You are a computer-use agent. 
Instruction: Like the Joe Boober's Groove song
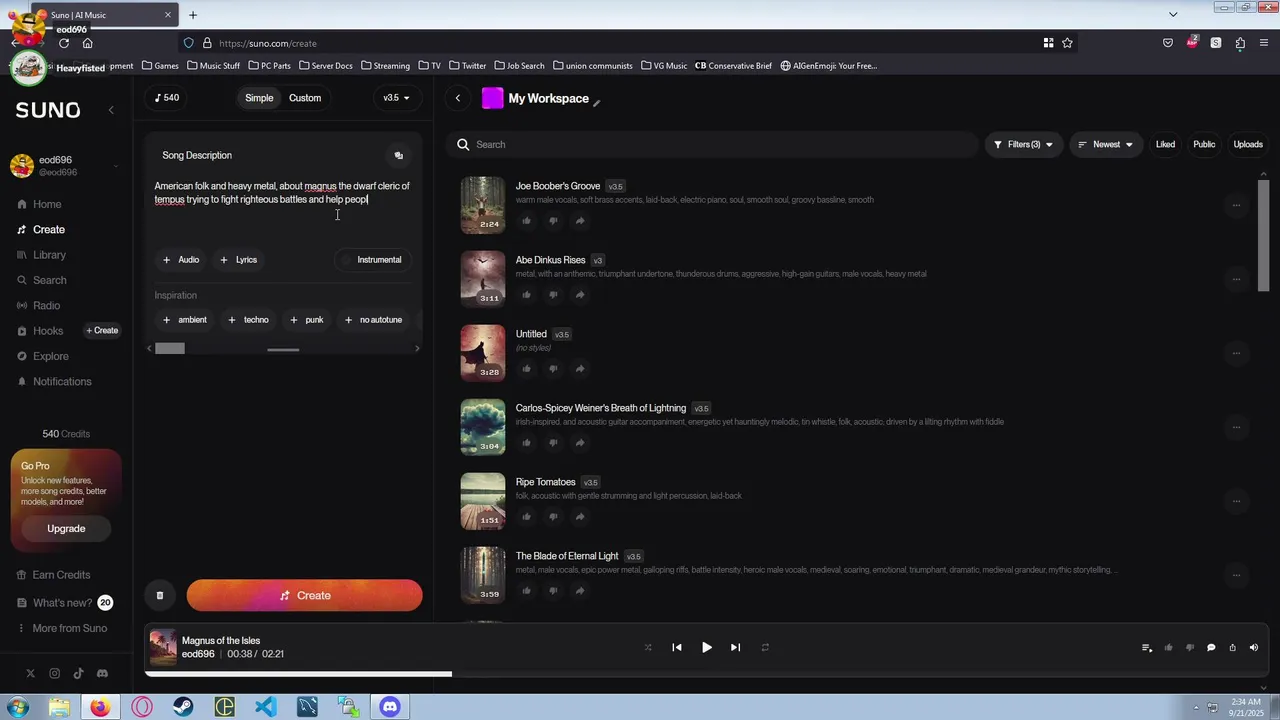pos(526,221)
